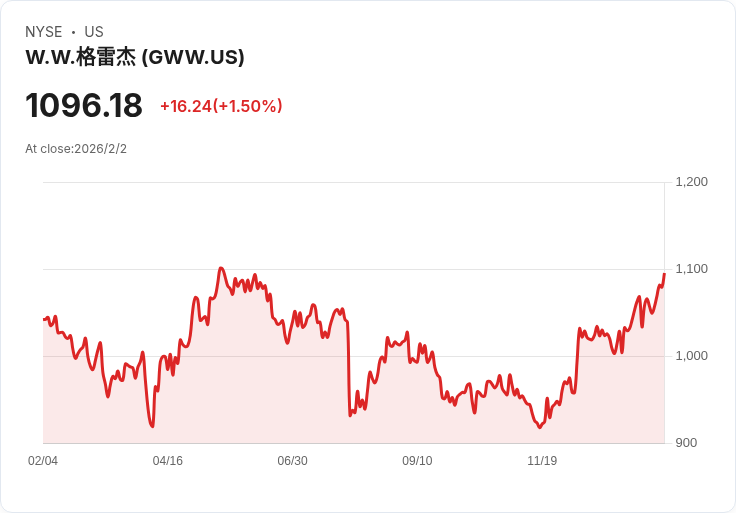The image size is (736, 513).
Task: Click the 1,200 y-axis price label
Action: point(691,182)
